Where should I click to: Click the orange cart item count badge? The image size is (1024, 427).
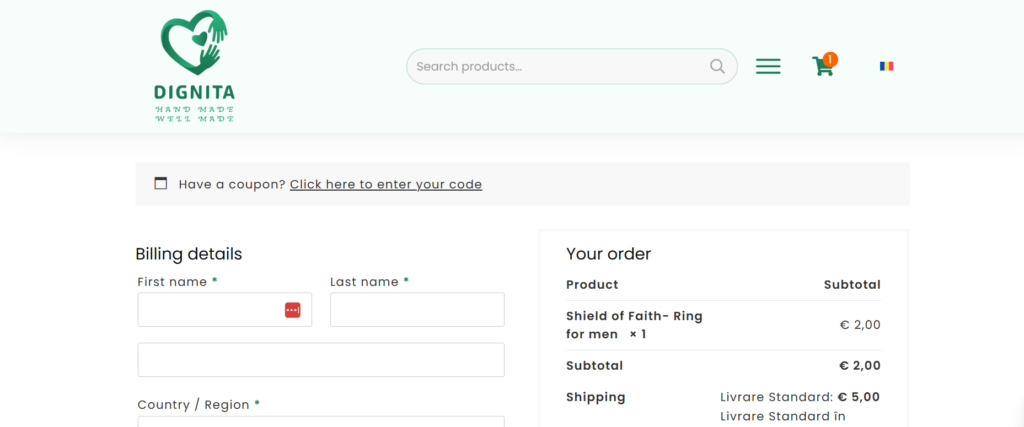830,59
